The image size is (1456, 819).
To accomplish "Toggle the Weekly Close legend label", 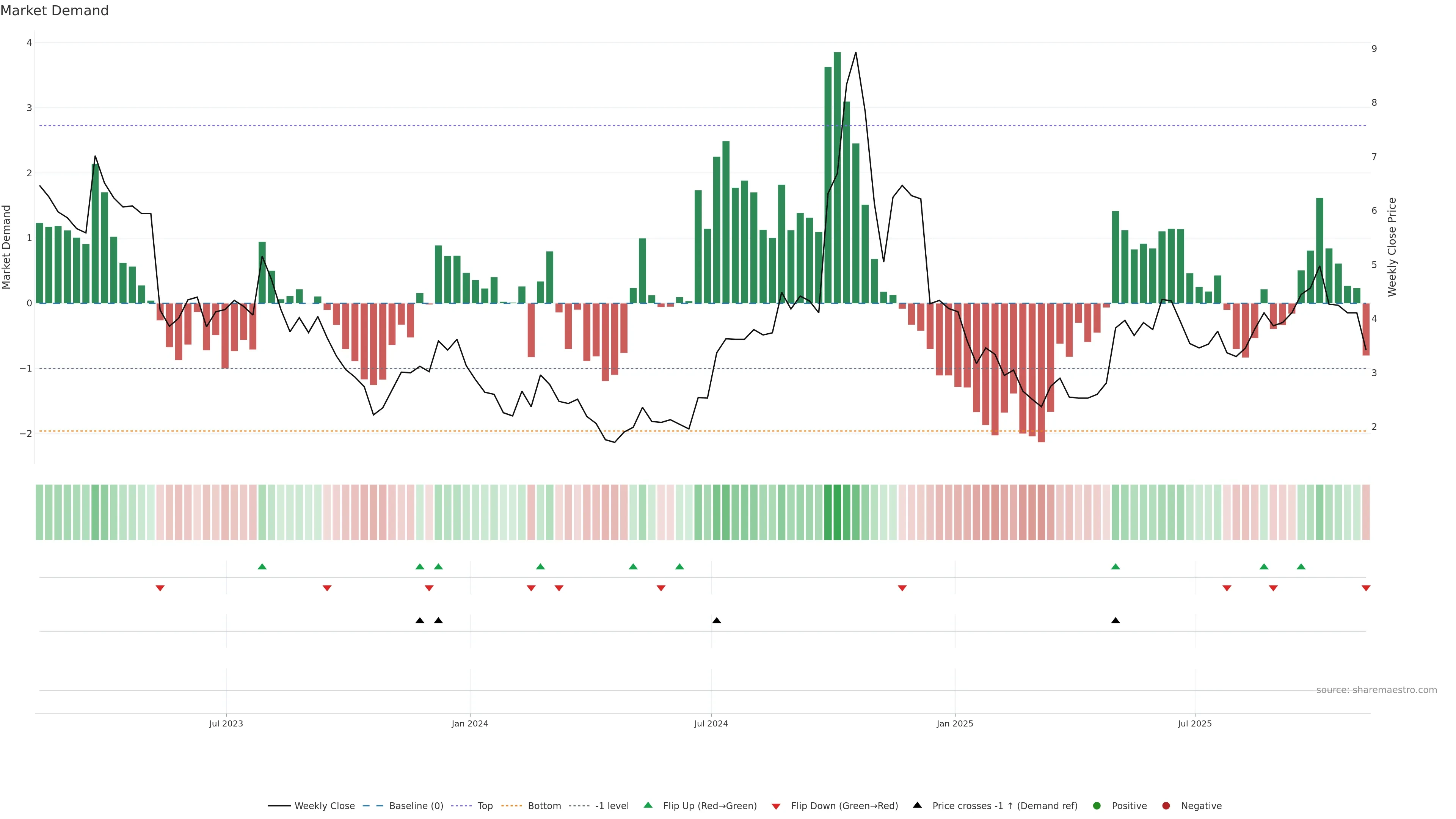I will click(x=325, y=805).
